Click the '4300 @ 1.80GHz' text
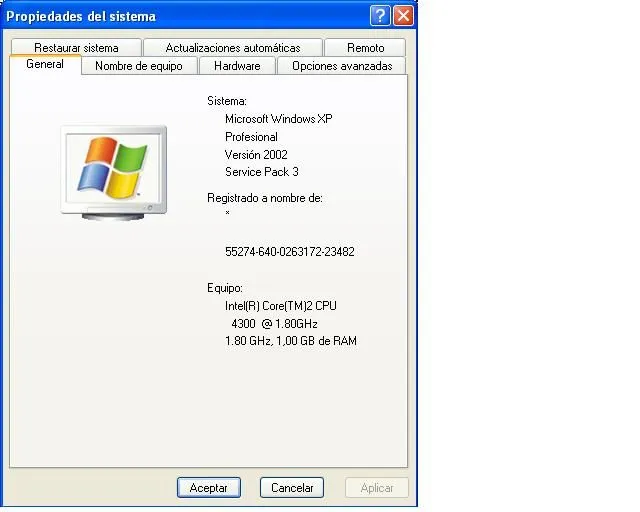 [274, 324]
